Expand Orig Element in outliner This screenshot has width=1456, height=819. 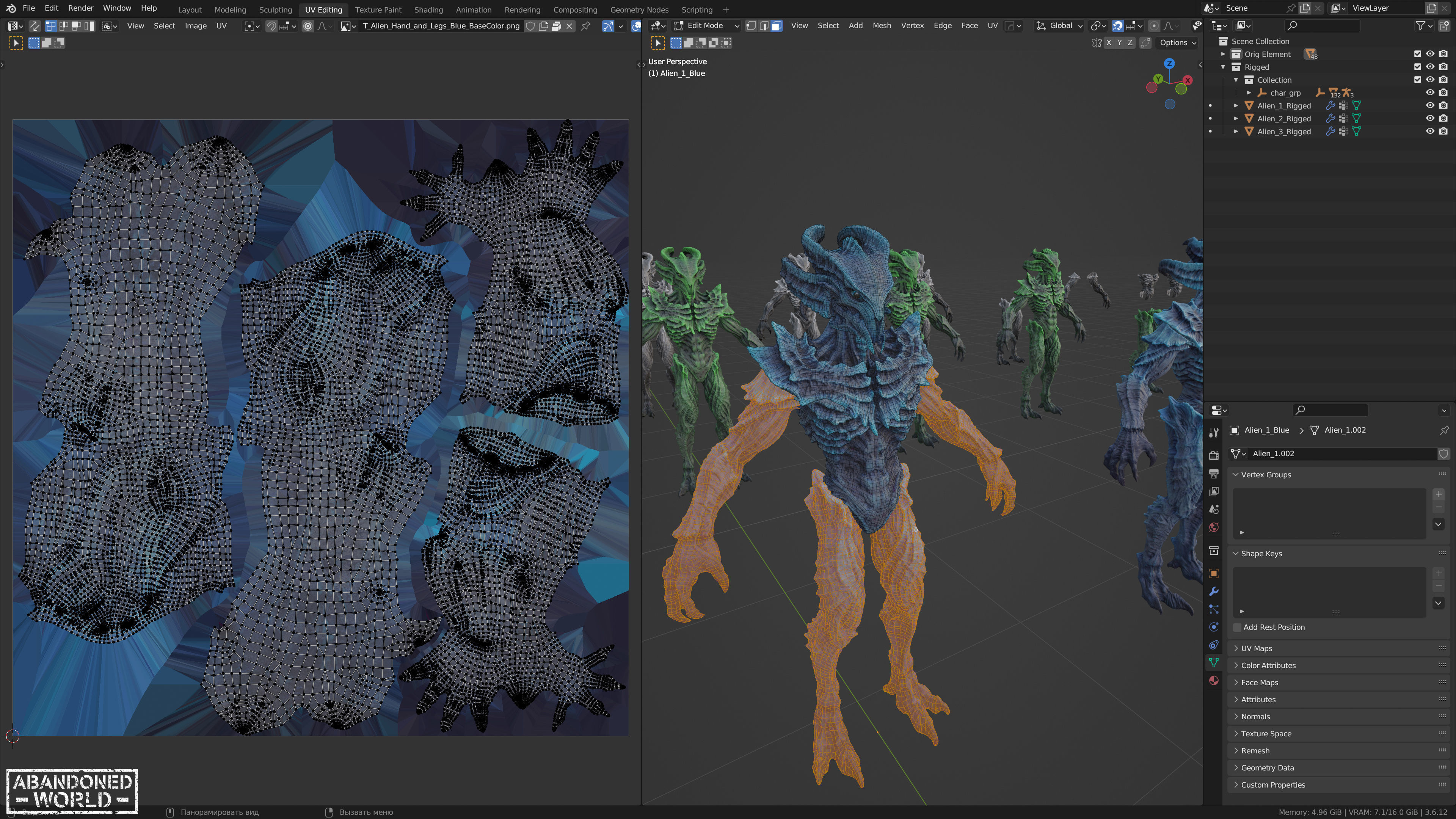1224,54
